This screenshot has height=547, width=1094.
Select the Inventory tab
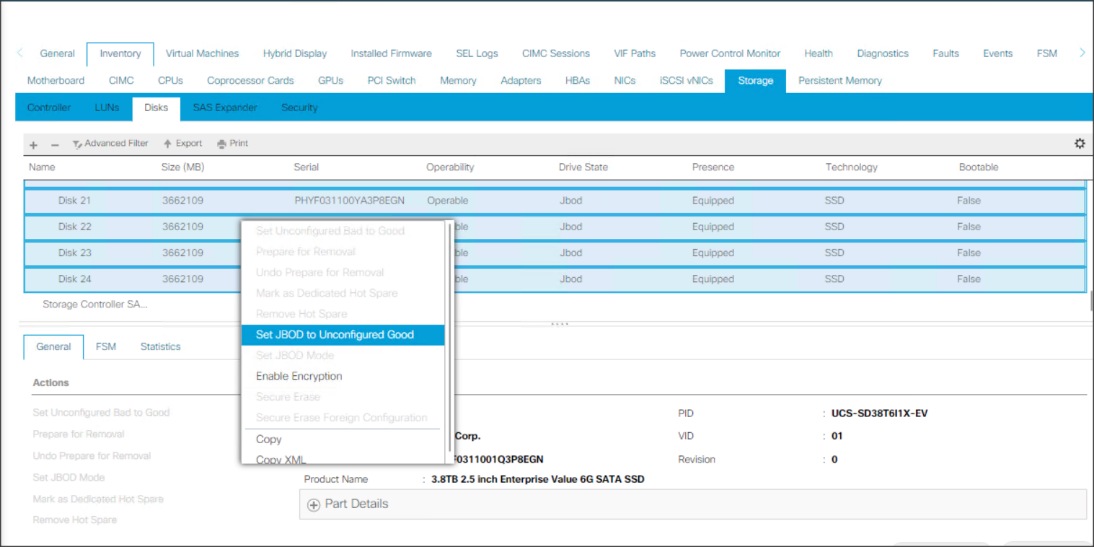(x=120, y=53)
